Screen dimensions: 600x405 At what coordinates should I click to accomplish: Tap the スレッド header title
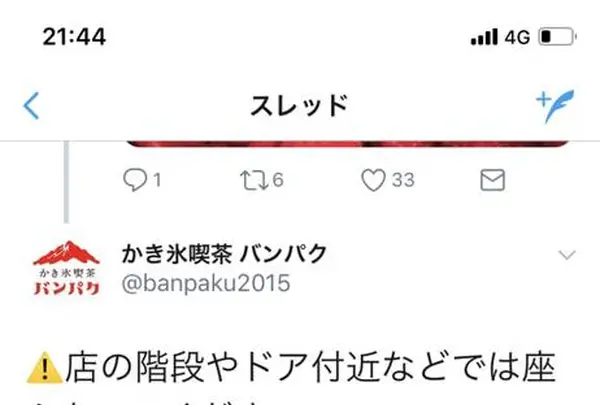click(x=299, y=106)
